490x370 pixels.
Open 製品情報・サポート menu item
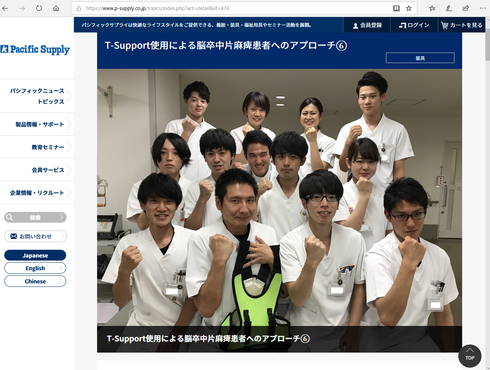click(37, 124)
